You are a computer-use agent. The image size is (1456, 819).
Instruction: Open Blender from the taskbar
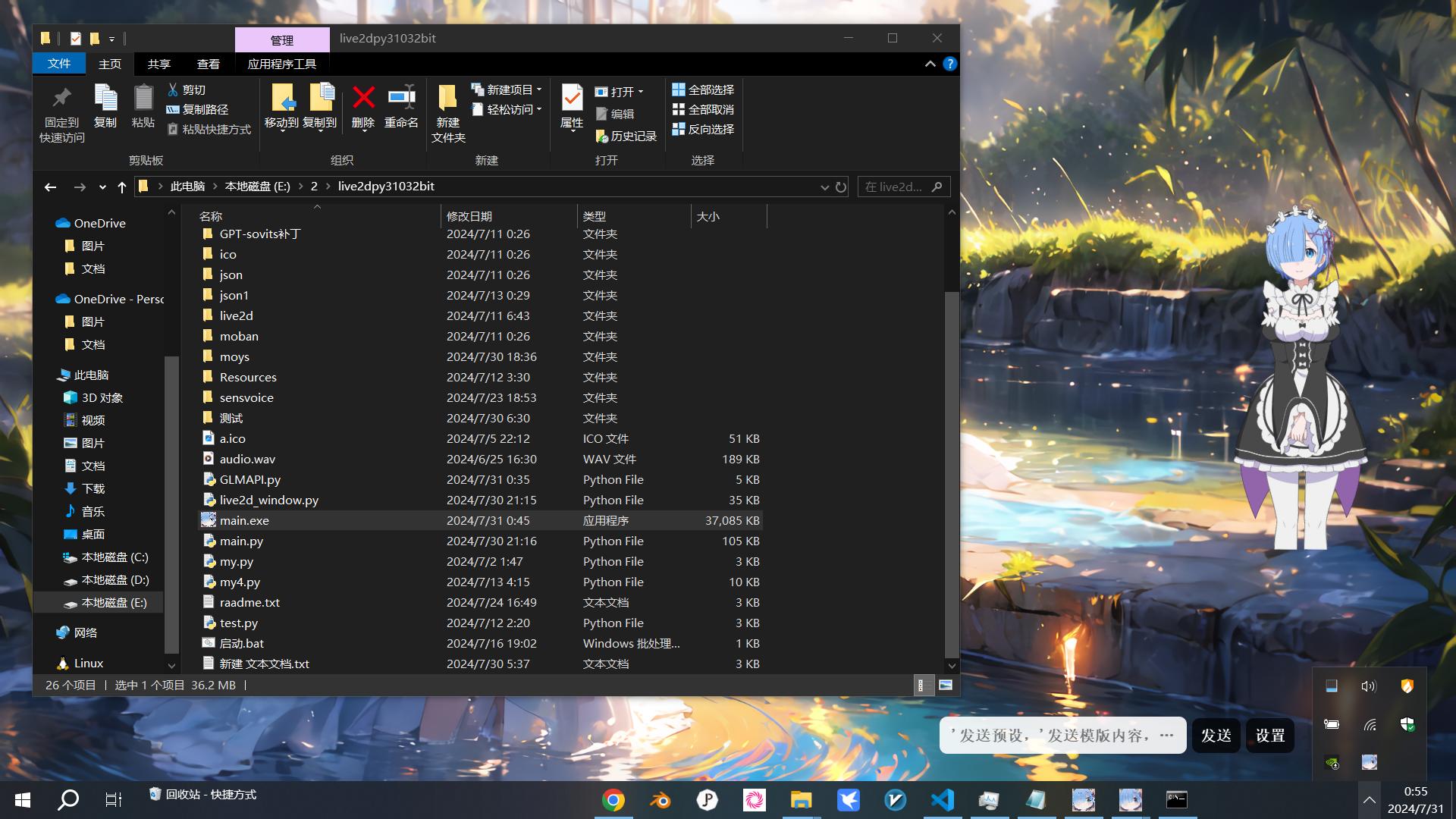point(661,800)
